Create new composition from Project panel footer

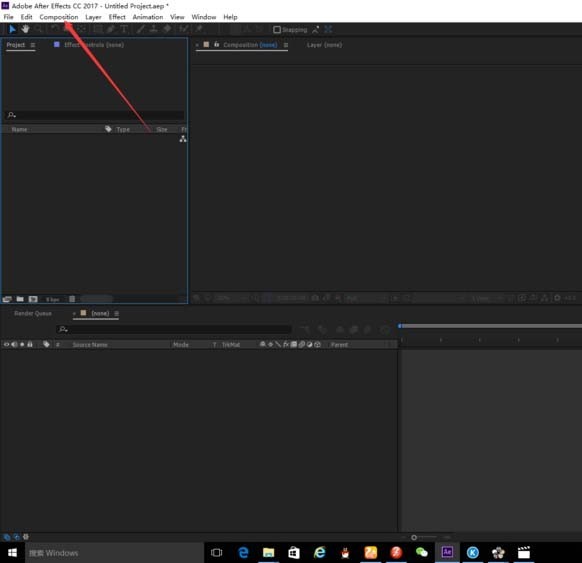pos(33,299)
